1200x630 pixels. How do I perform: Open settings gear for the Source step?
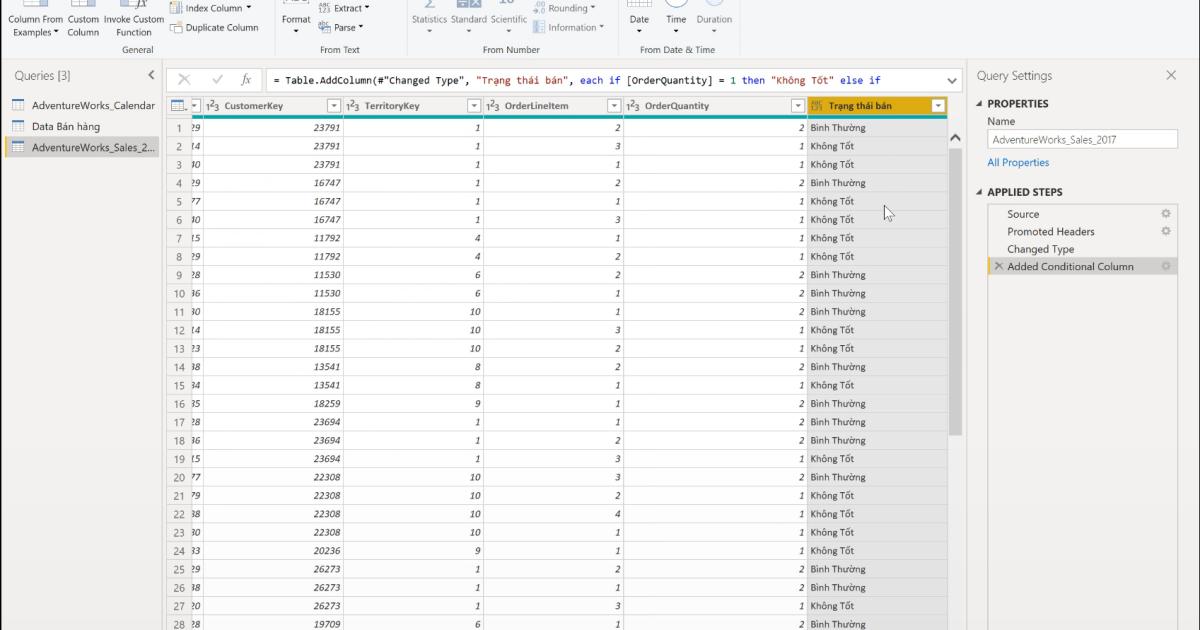click(x=1165, y=213)
